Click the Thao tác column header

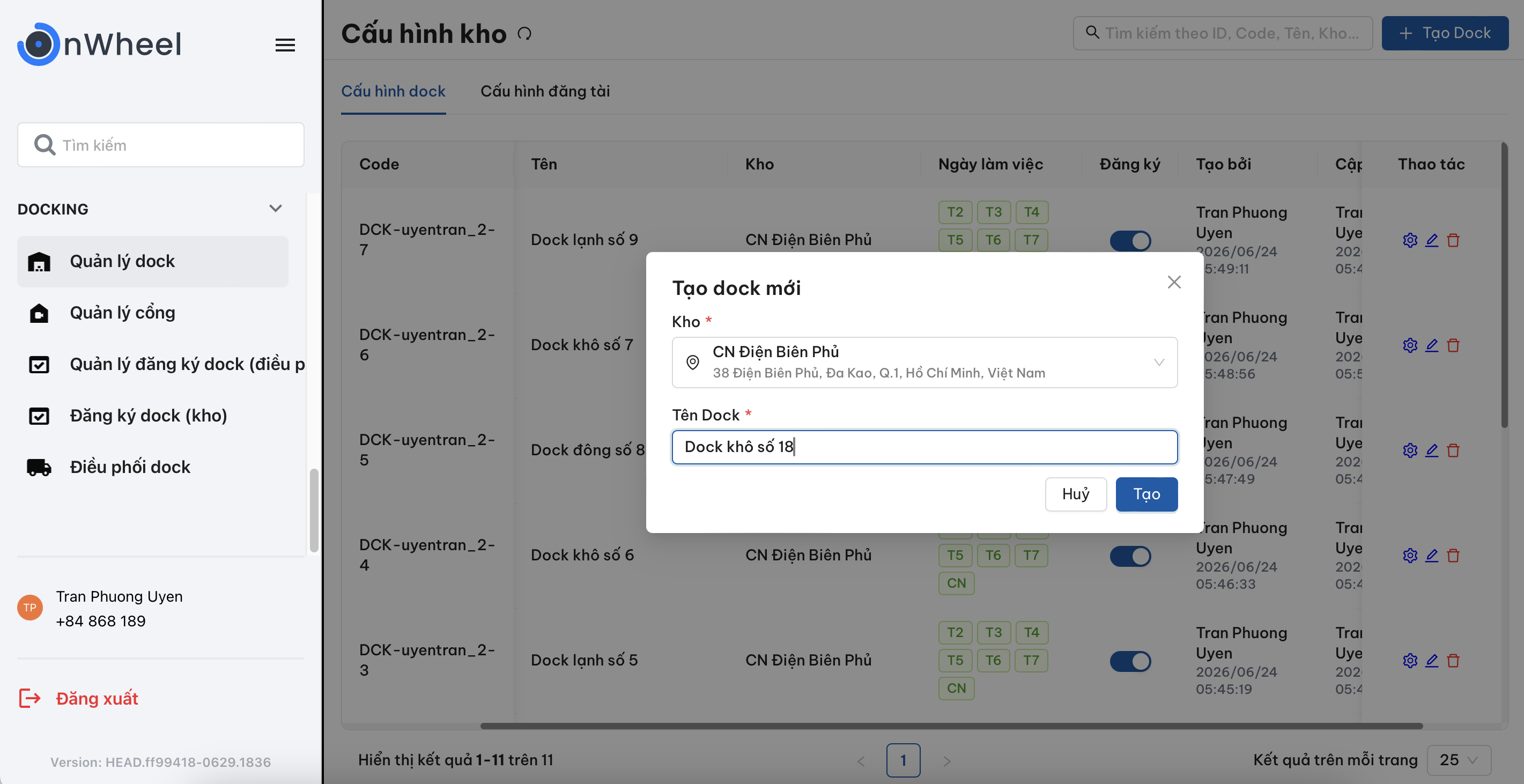1431,165
